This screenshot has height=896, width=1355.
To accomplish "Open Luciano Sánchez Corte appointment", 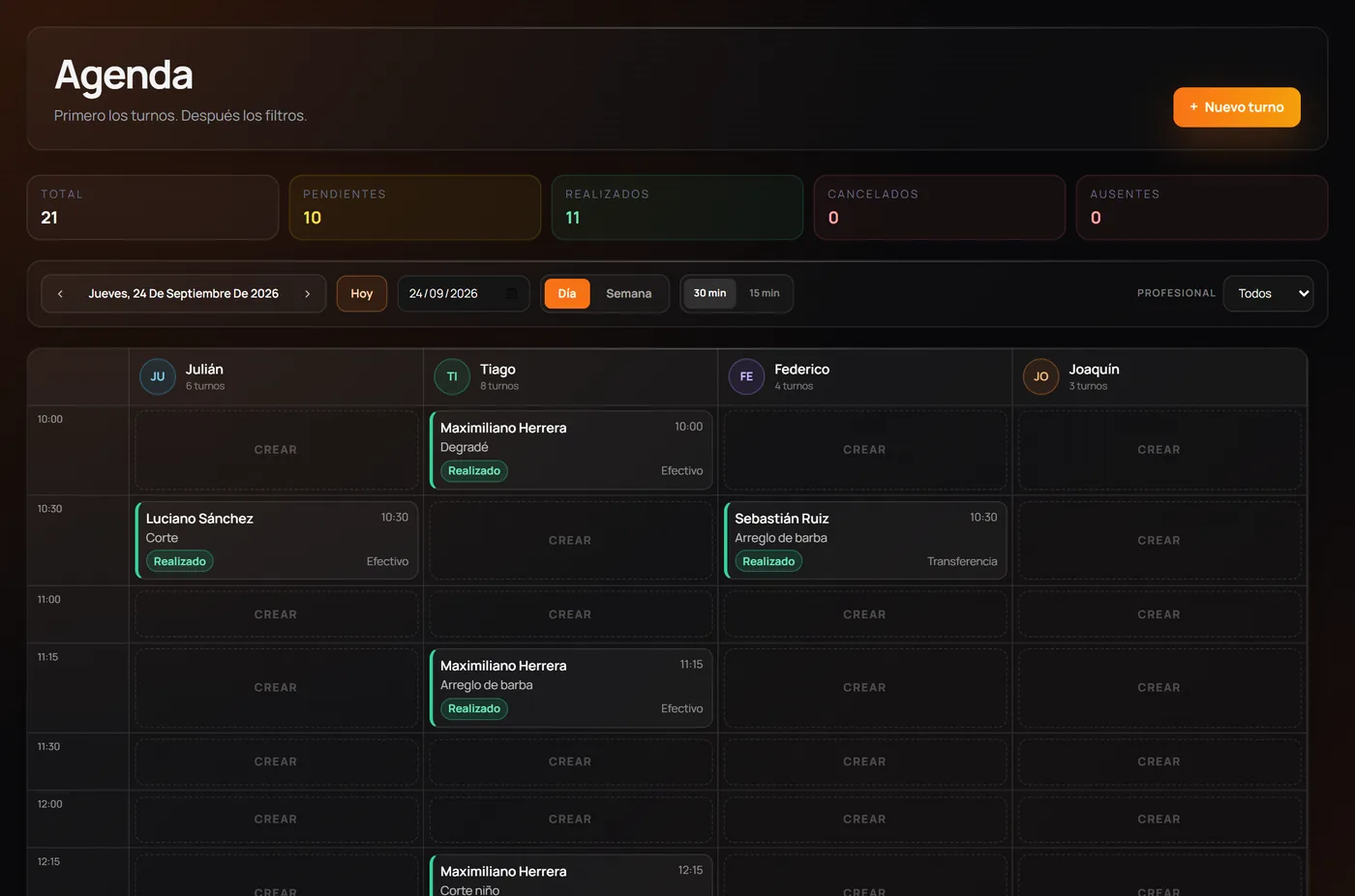I will 277,540.
